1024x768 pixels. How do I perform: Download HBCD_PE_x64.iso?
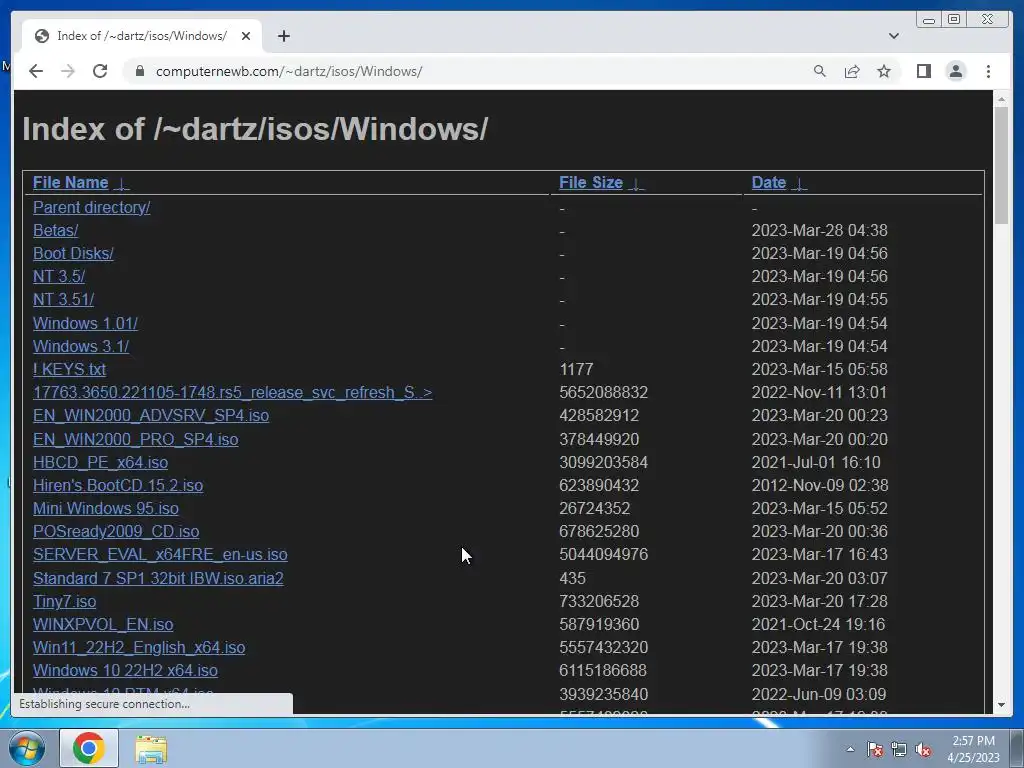tap(101, 462)
